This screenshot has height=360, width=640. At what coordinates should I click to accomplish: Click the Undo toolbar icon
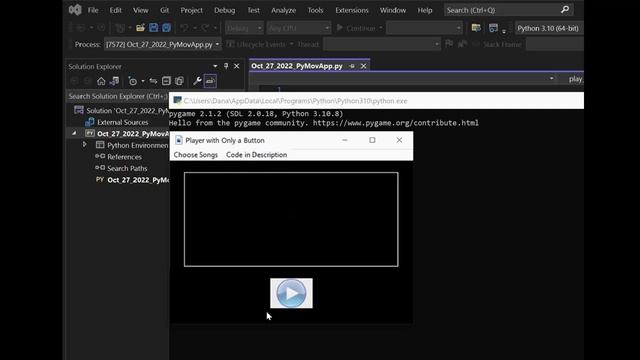[x=184, y=28]
